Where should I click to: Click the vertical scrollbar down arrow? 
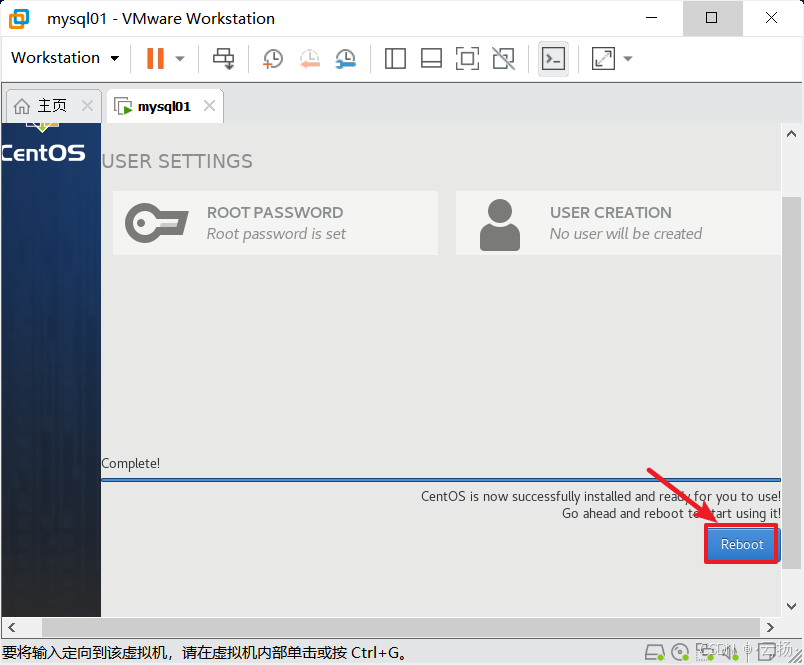[x=791, y=606]
